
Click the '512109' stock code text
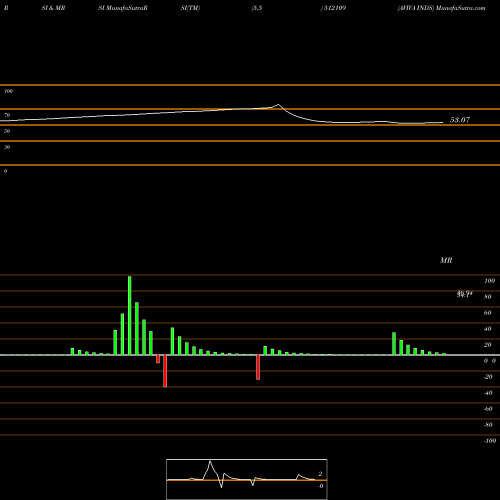pyautogui.click(x=335, y=8)
